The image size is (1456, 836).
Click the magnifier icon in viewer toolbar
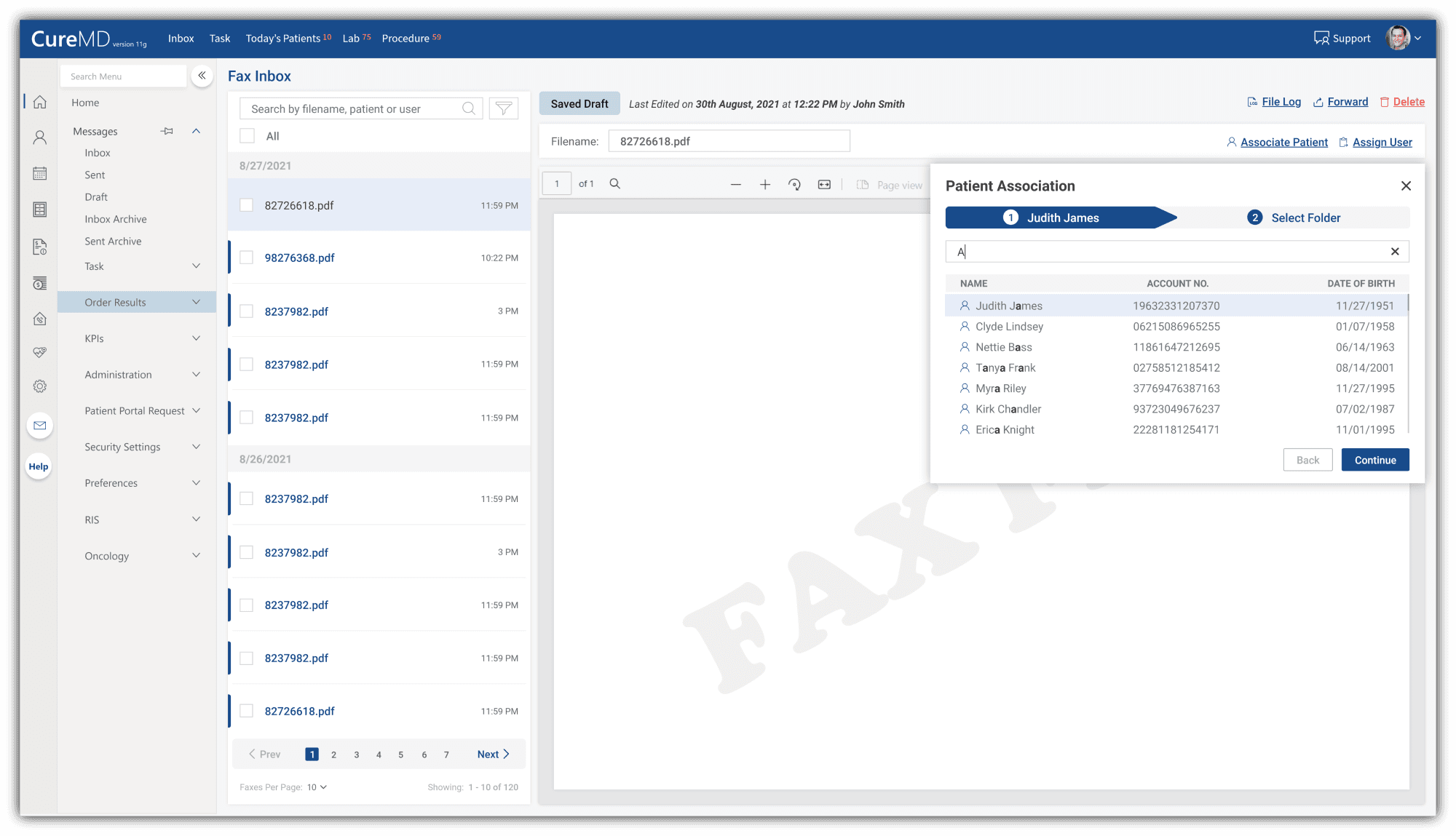pos(614,184)
